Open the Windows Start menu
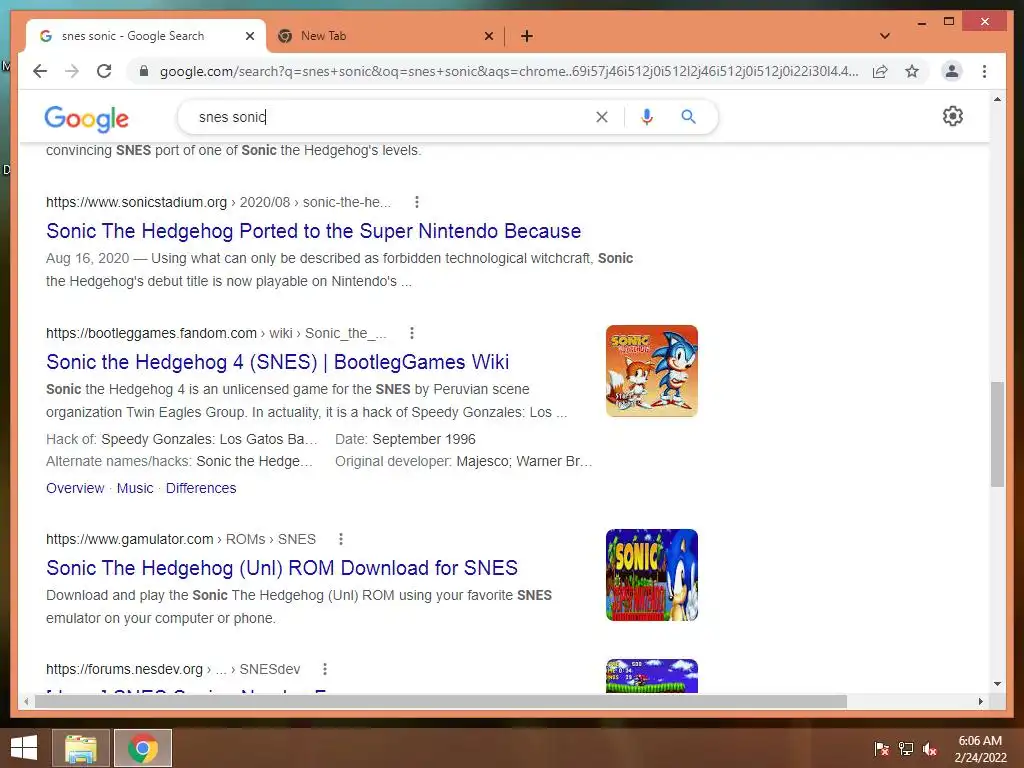 [x=24, y=748]
